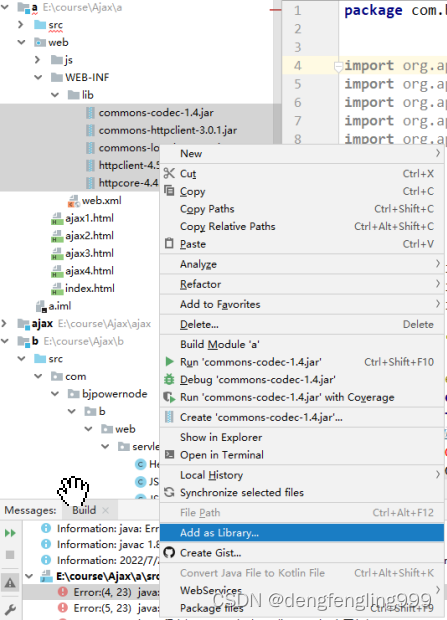This screenshot has width=447, height=620.
Task: Click the green Run arrow icon
Action: [169, 361]
